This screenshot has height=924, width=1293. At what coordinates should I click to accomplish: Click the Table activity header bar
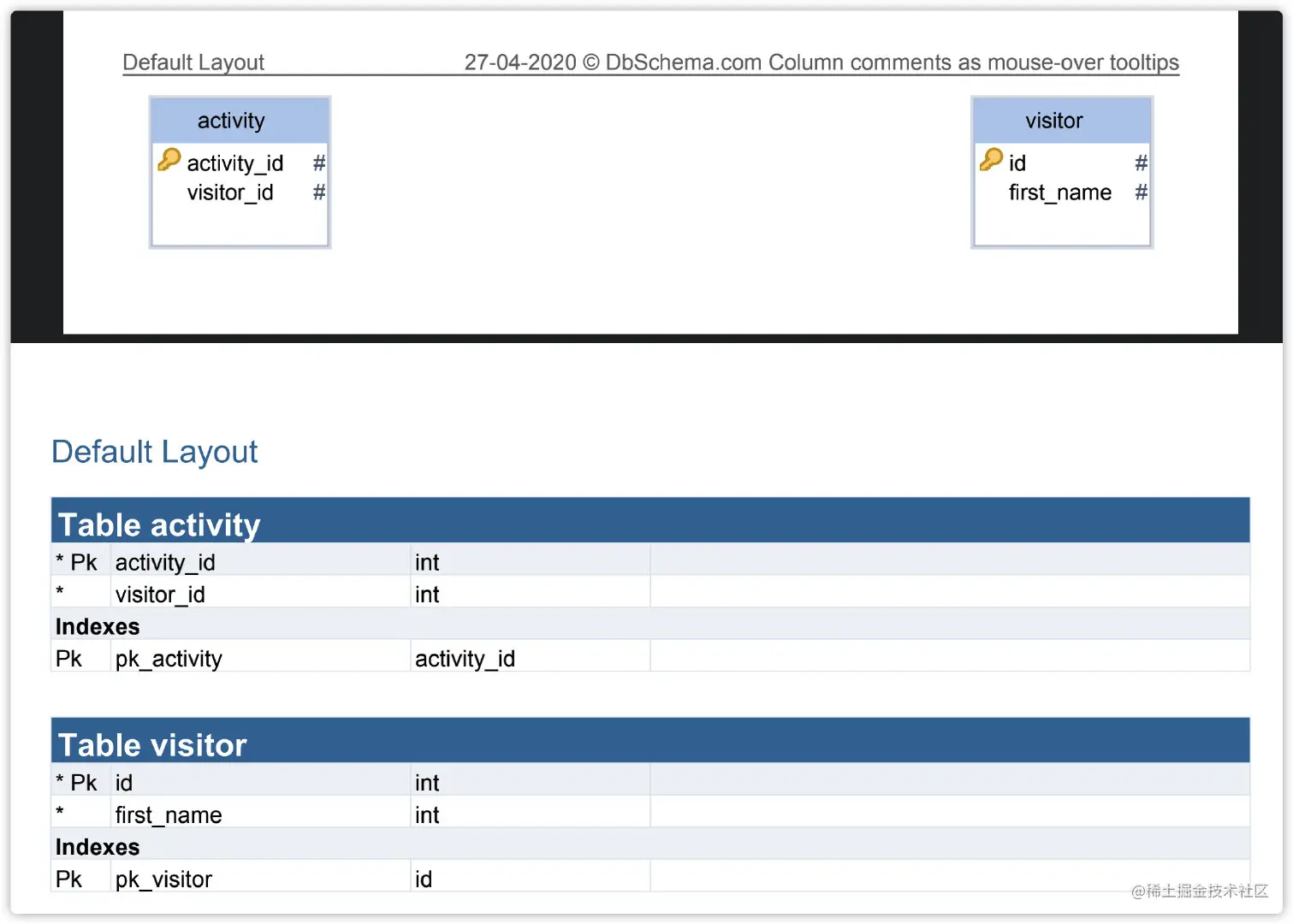650,520
